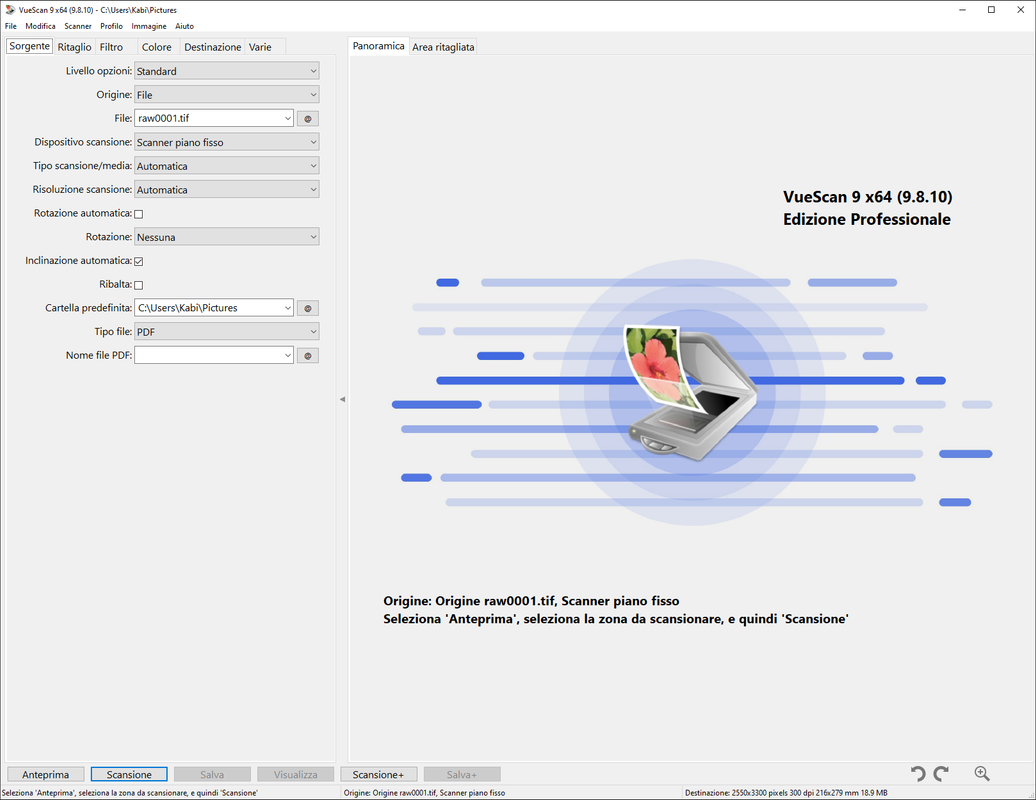Screen dimensions: 1036x800
Task: Click the 'Origine: Origine raw0001.tif' preview message
Action: 531,601
